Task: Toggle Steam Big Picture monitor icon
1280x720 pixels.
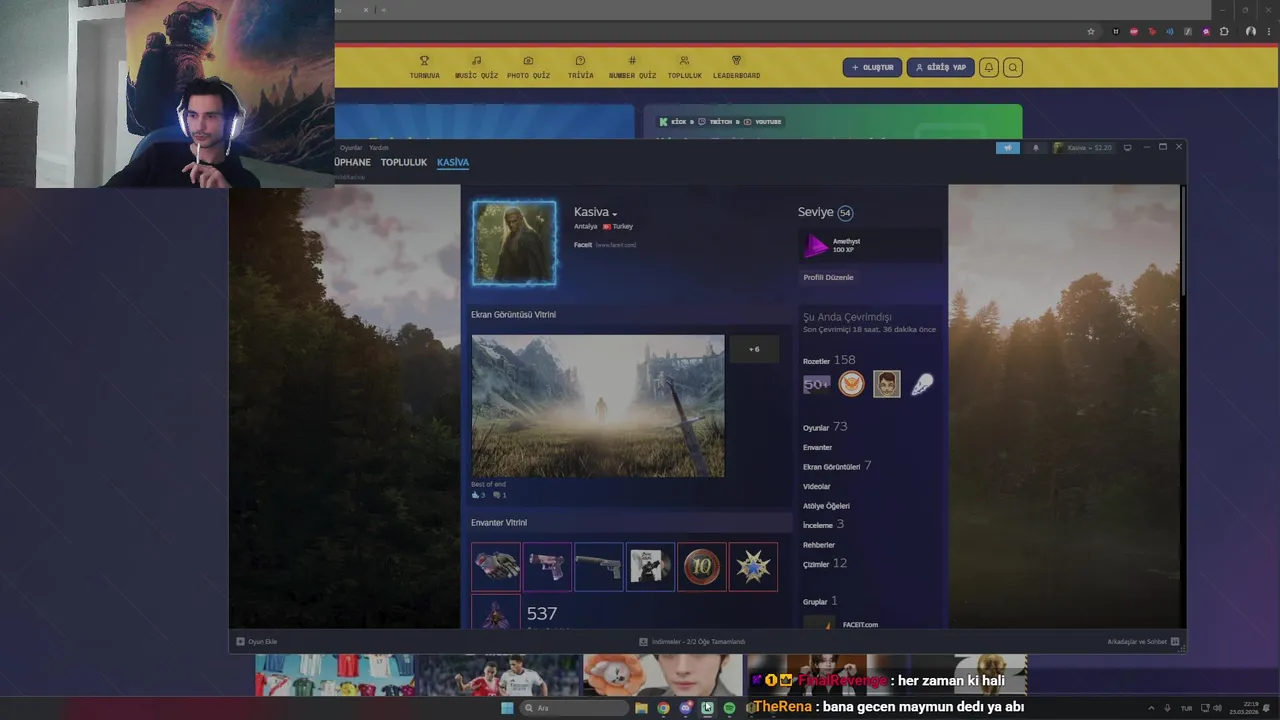Action: (1128, 148)
